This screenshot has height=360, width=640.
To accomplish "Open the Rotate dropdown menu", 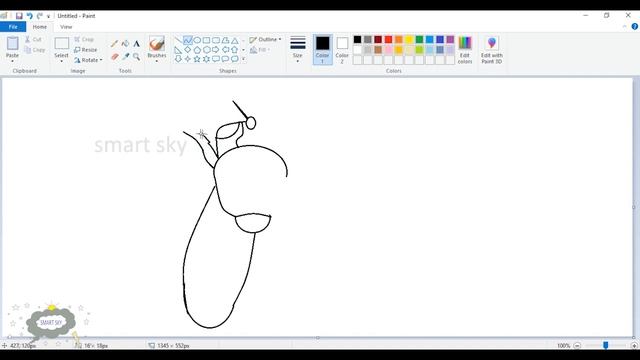I will [88, 60].
